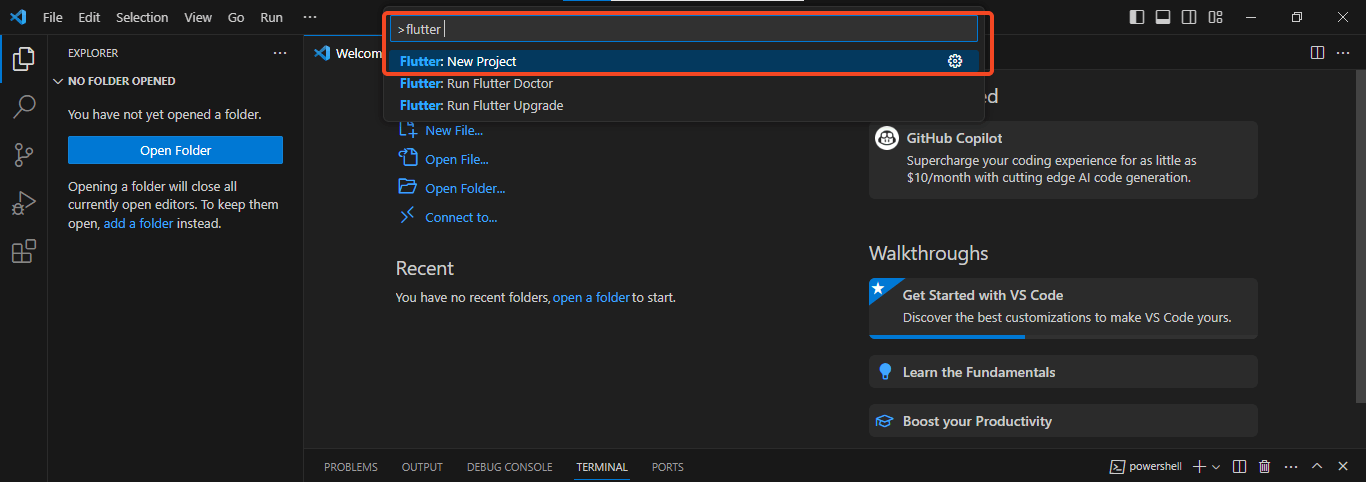Select Flutter: New Project command
1366x482 pixels.
coord(683,61)
